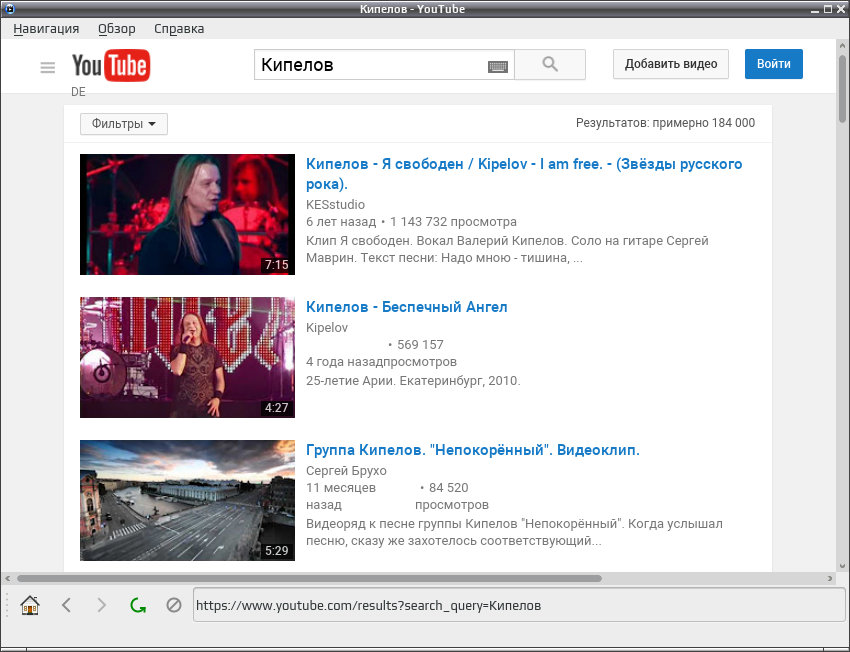Viewport: 850px width, 652px height.
Task: Open the KESstudio channel link
Action: [335, 204]
